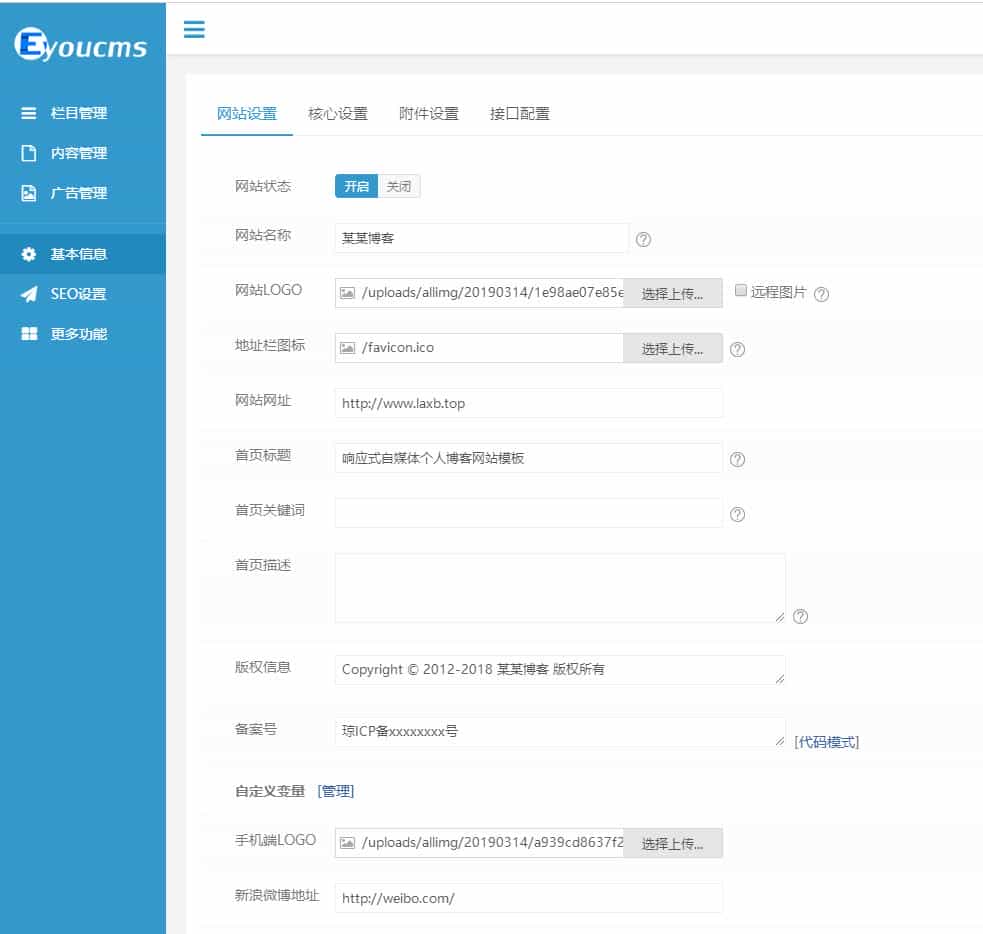Focus the 网站网址 input field
The image size is (983, 934).
(x=528, y=403)
